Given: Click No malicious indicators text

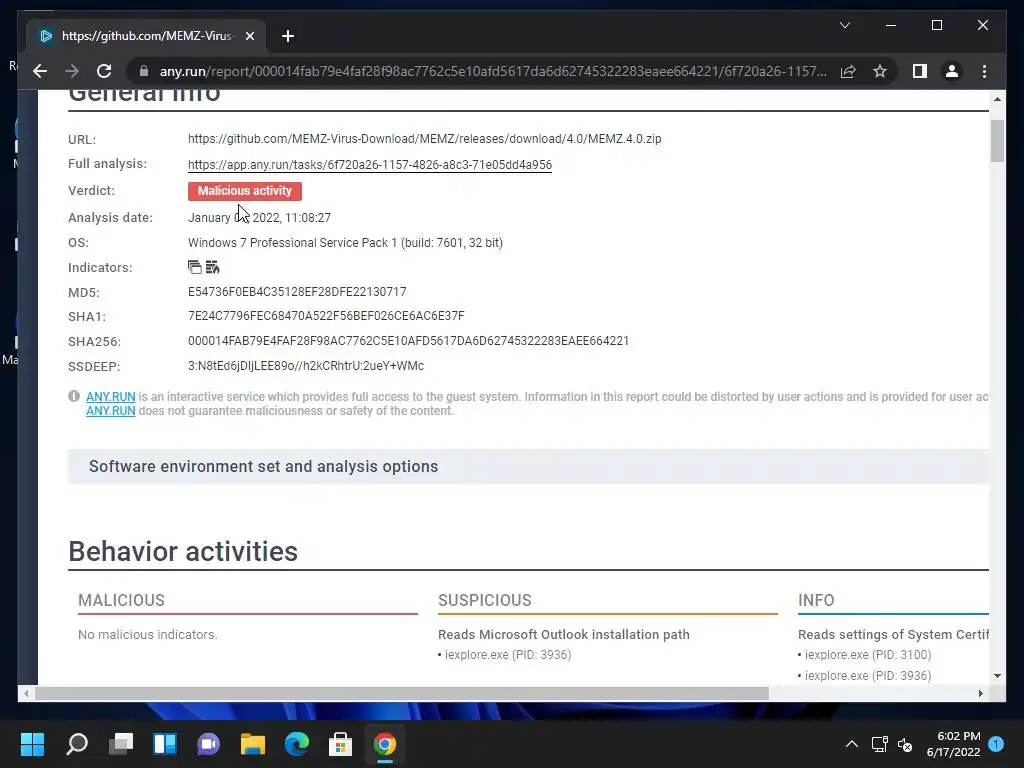Looking at the screenshot, I should (148, 634).
